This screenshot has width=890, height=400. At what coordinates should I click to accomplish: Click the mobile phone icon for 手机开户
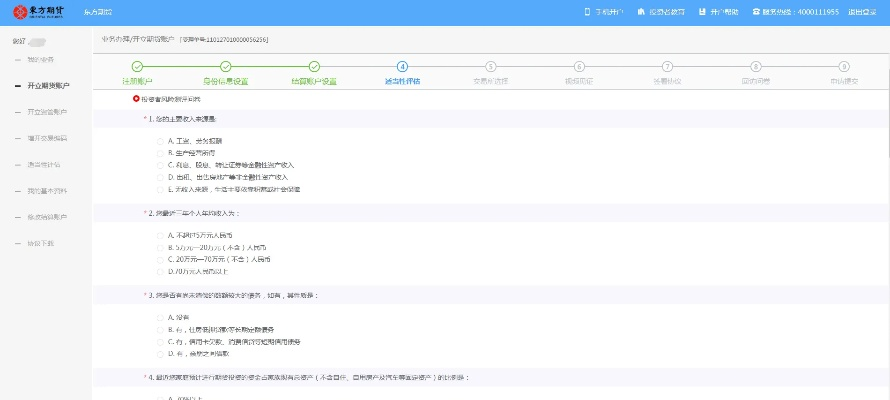point(587,12)
